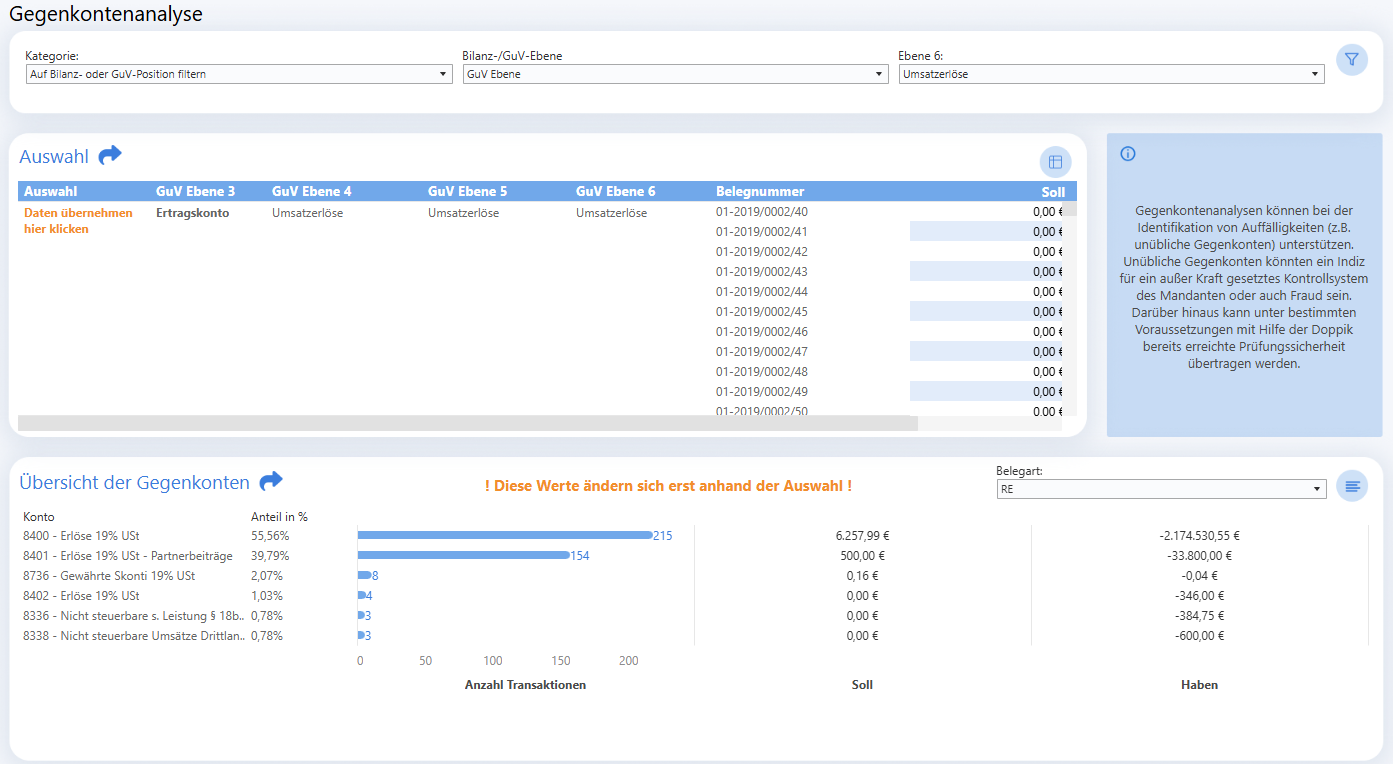Open the Bilanz-/GuV-Ebene dropdown
Viewport: 1393px width, 764px height.
675,74
